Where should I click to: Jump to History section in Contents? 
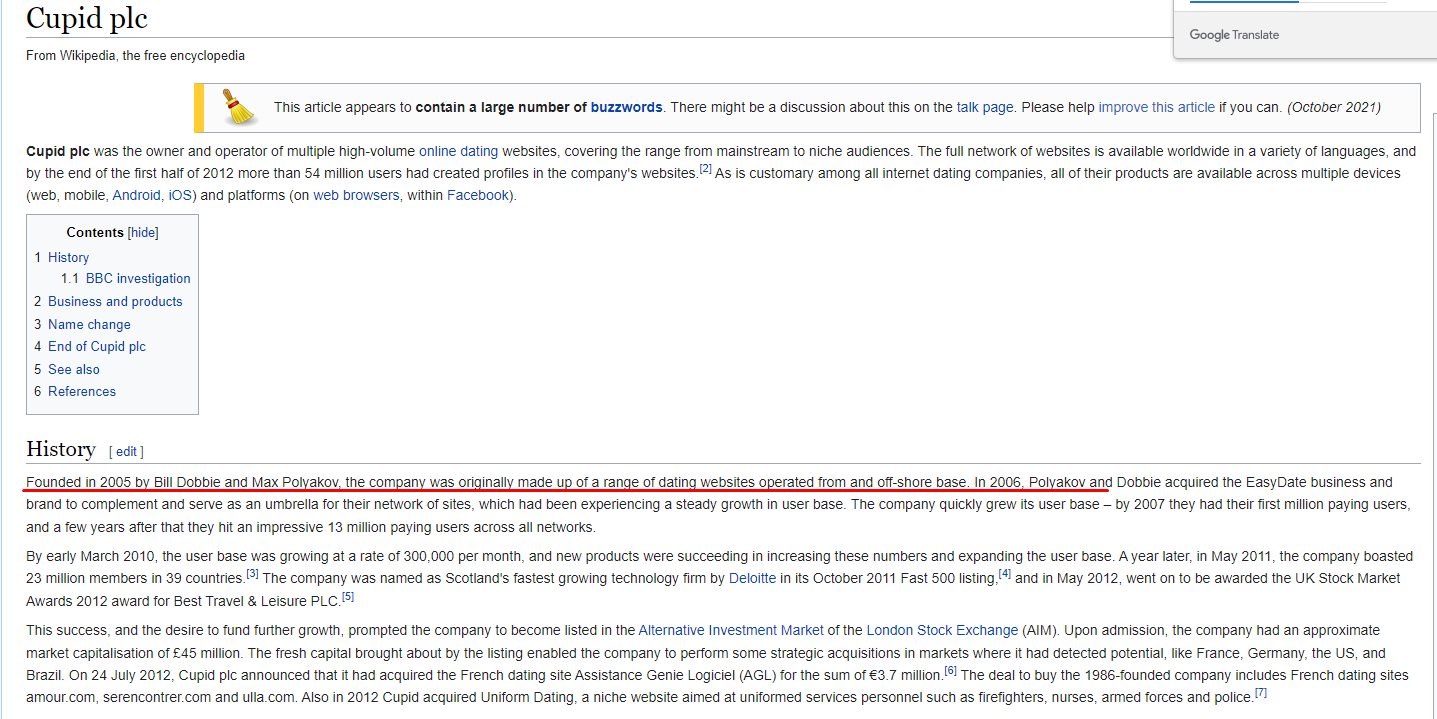point(68,257)
